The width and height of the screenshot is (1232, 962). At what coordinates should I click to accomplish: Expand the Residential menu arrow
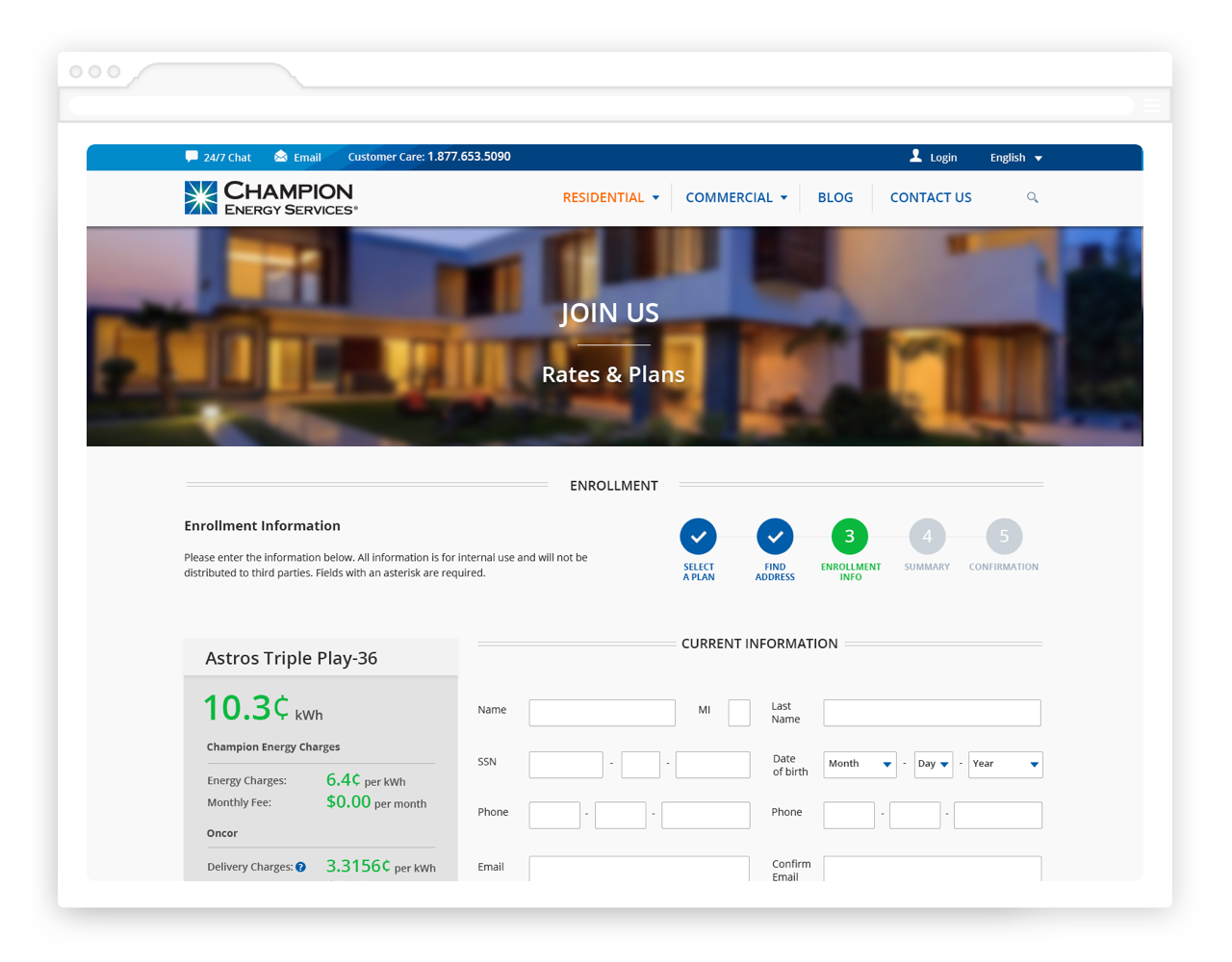coord(656,198)
